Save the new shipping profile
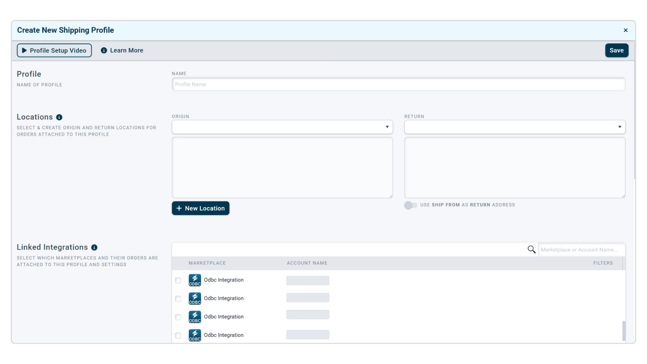 coord(616,50)
